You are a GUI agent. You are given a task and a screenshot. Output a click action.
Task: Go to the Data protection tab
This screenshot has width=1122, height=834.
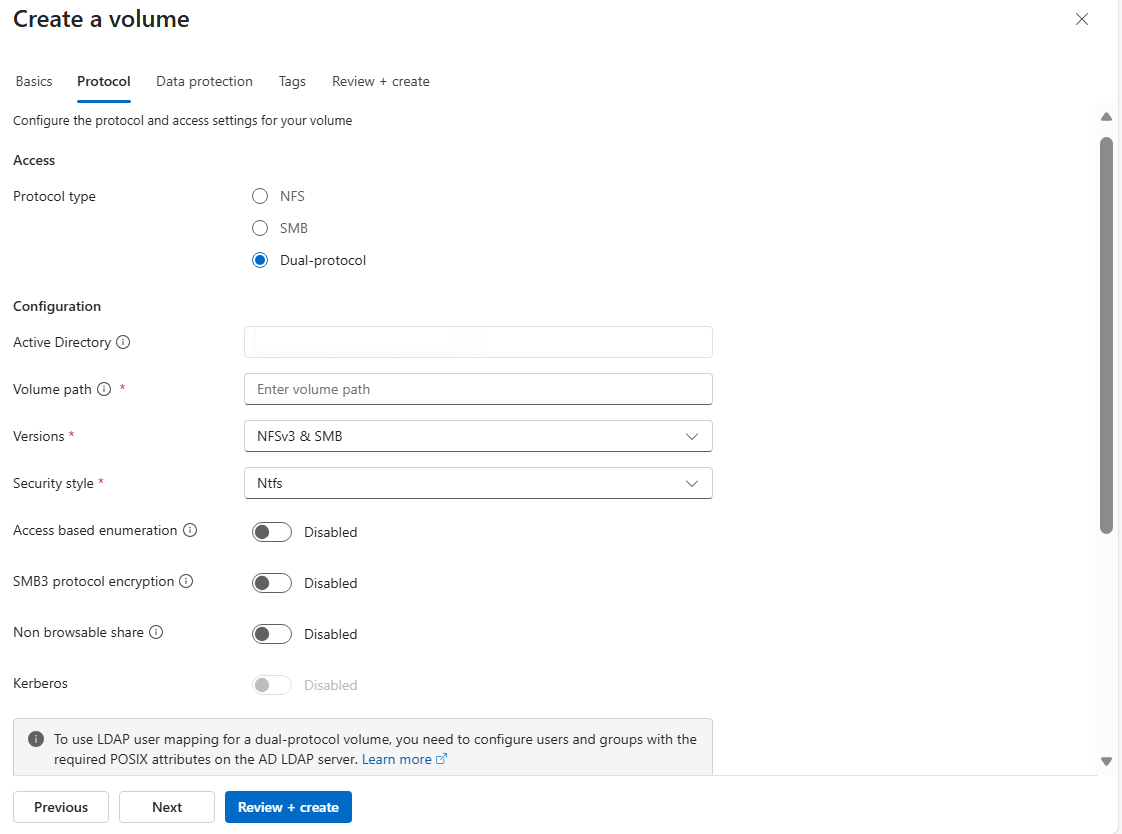pyautogui.click(x=205, y=82)
